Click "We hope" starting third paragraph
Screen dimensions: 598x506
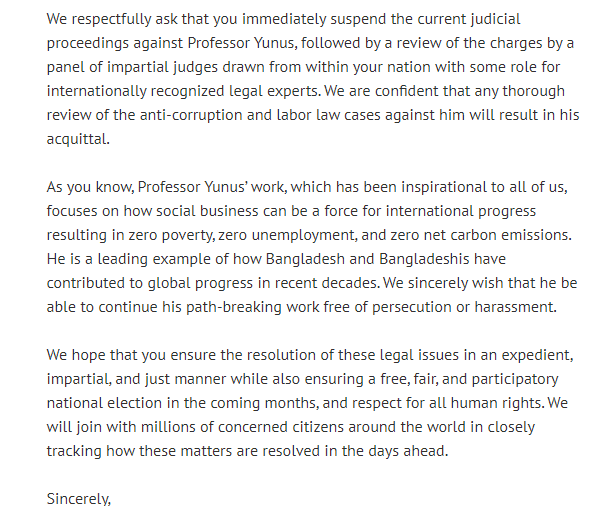click(76, 355)
